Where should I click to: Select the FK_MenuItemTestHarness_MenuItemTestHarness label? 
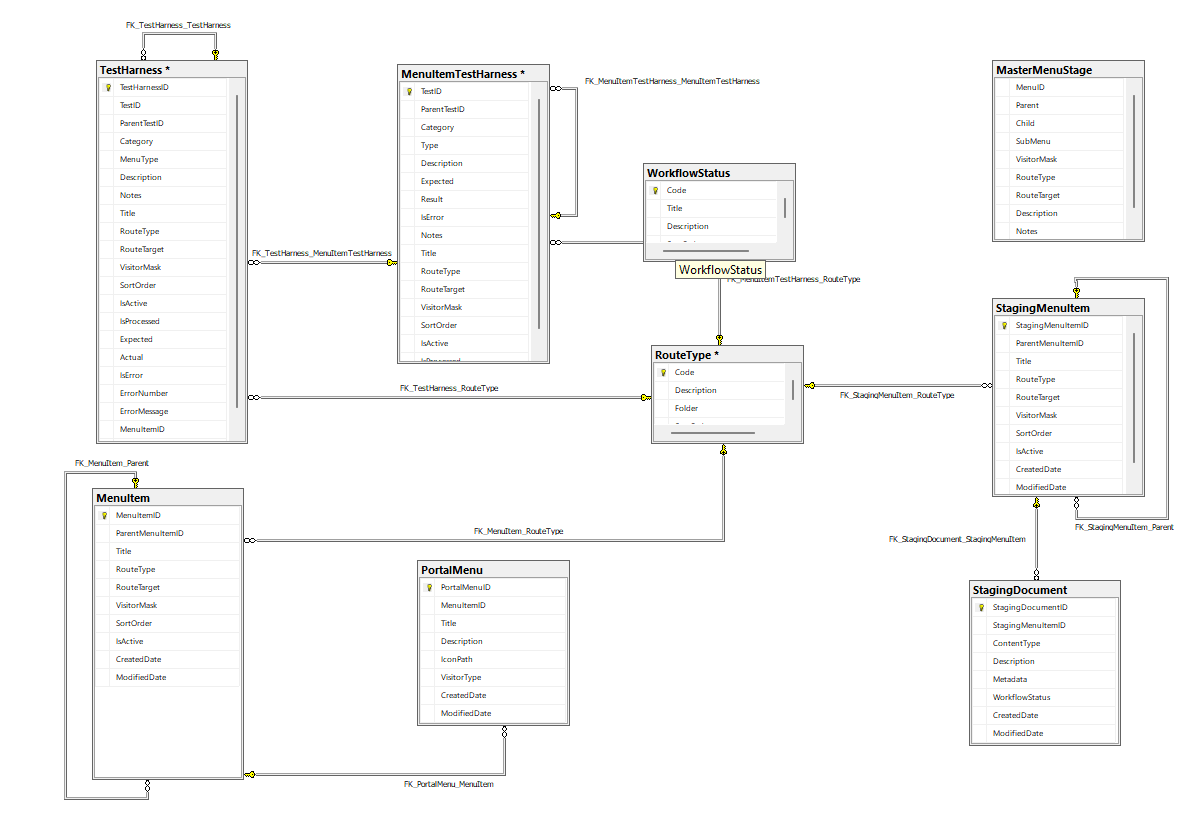672,81
